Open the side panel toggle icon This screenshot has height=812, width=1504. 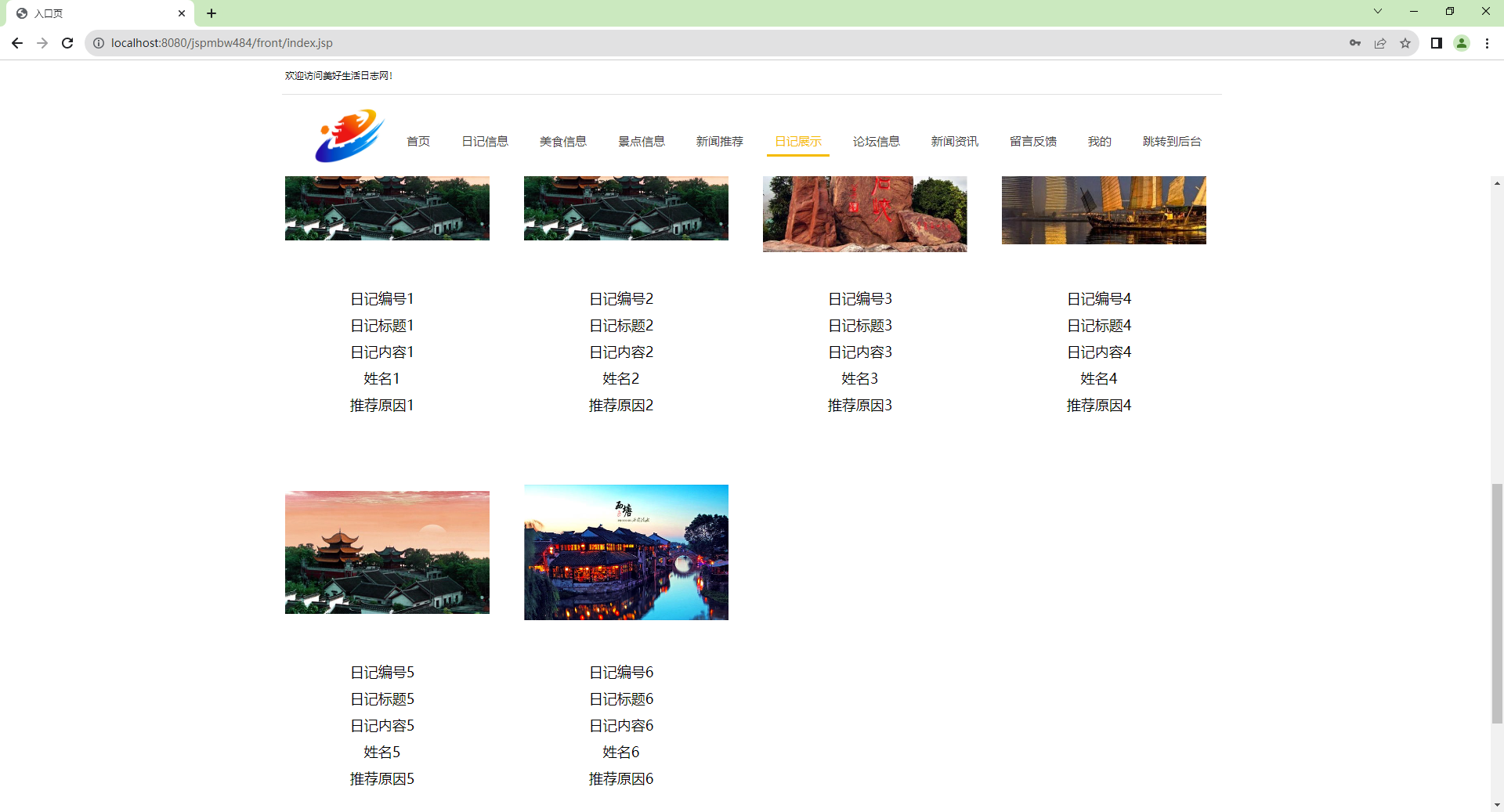[x=1436, y=43]
